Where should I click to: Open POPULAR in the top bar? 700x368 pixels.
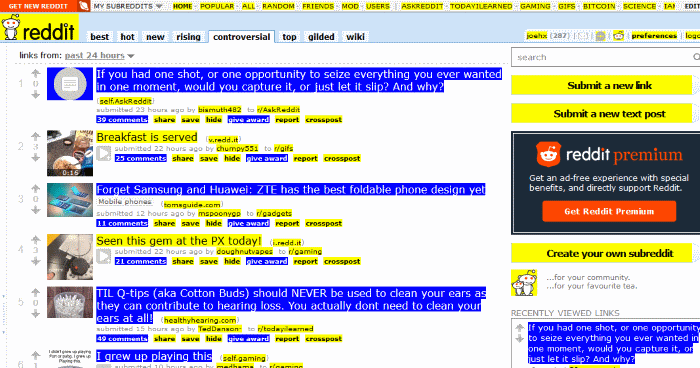click(217, 6)
